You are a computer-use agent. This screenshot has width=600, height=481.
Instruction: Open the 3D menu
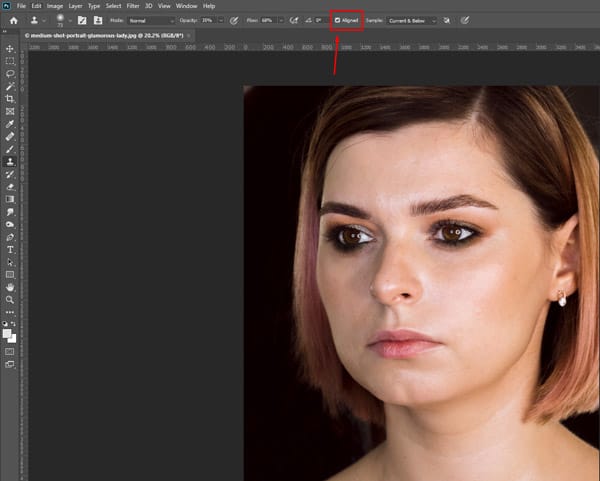point(148,6)
